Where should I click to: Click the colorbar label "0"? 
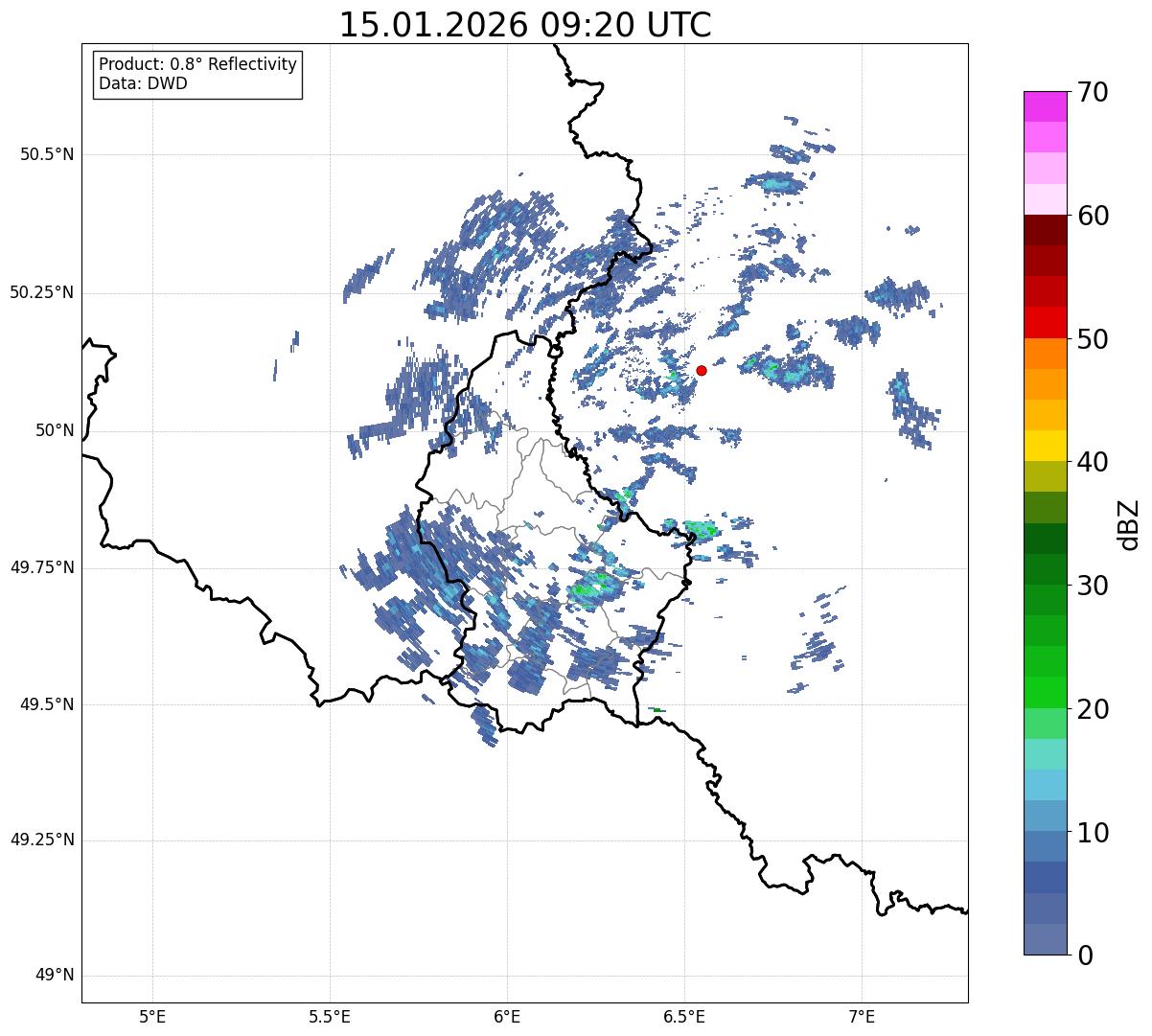(x=1084, y=955)
